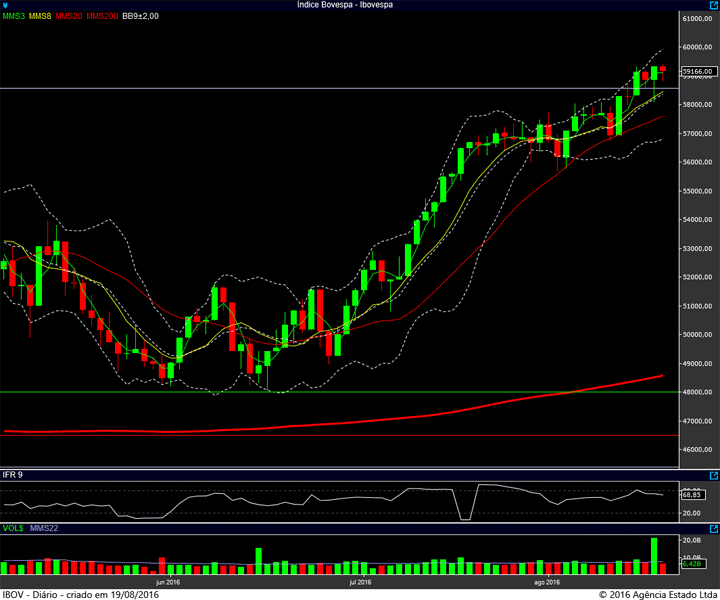
Task: Click the 46000,00 price axis label
Action: 698,449
